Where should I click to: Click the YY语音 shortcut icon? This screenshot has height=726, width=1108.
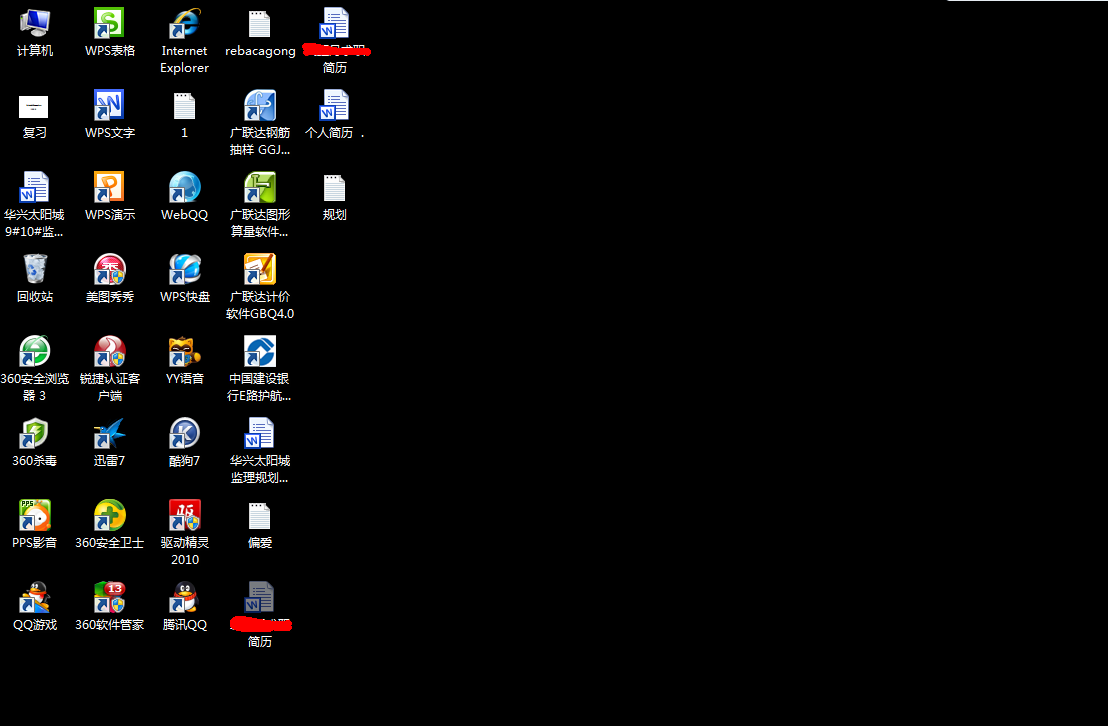(184, 351)
